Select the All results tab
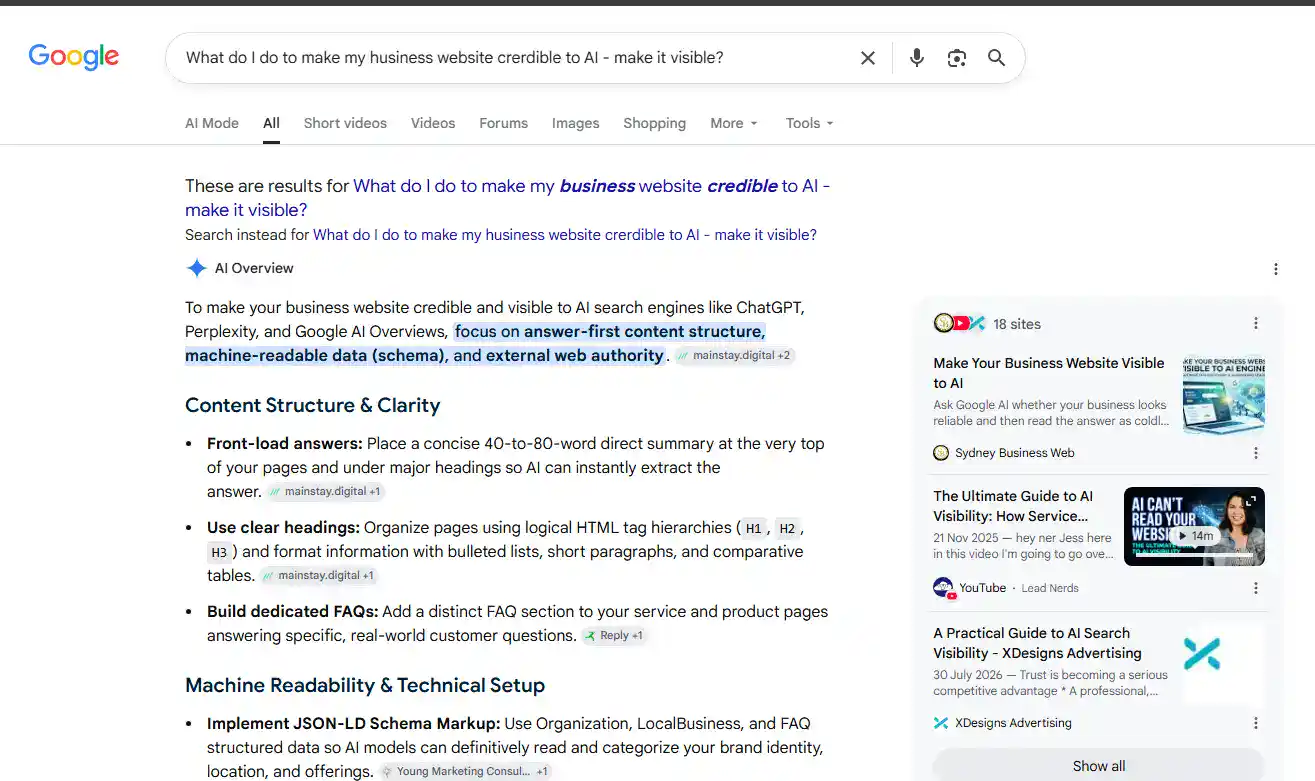 click(x=271, y=123)
